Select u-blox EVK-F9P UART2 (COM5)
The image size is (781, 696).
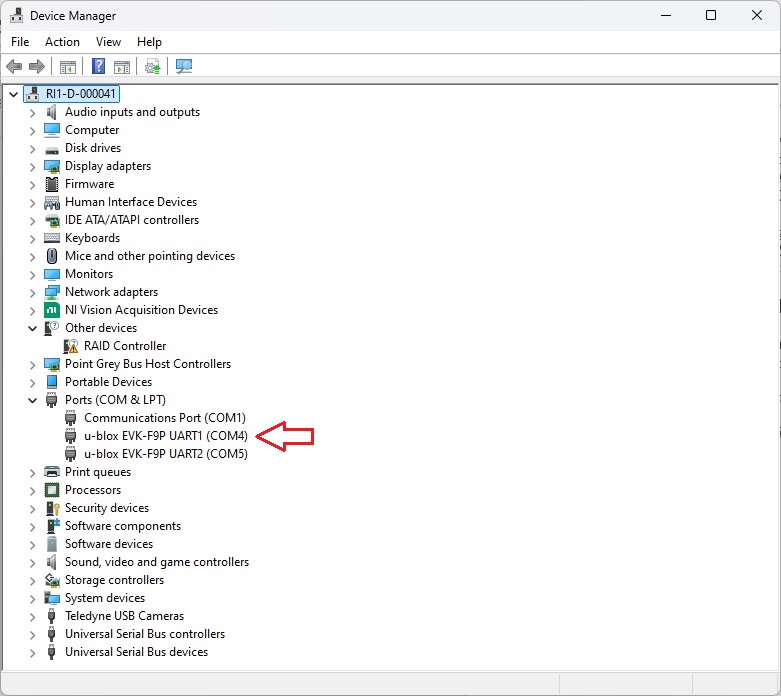pyautogui.click(x=165, y=454)
